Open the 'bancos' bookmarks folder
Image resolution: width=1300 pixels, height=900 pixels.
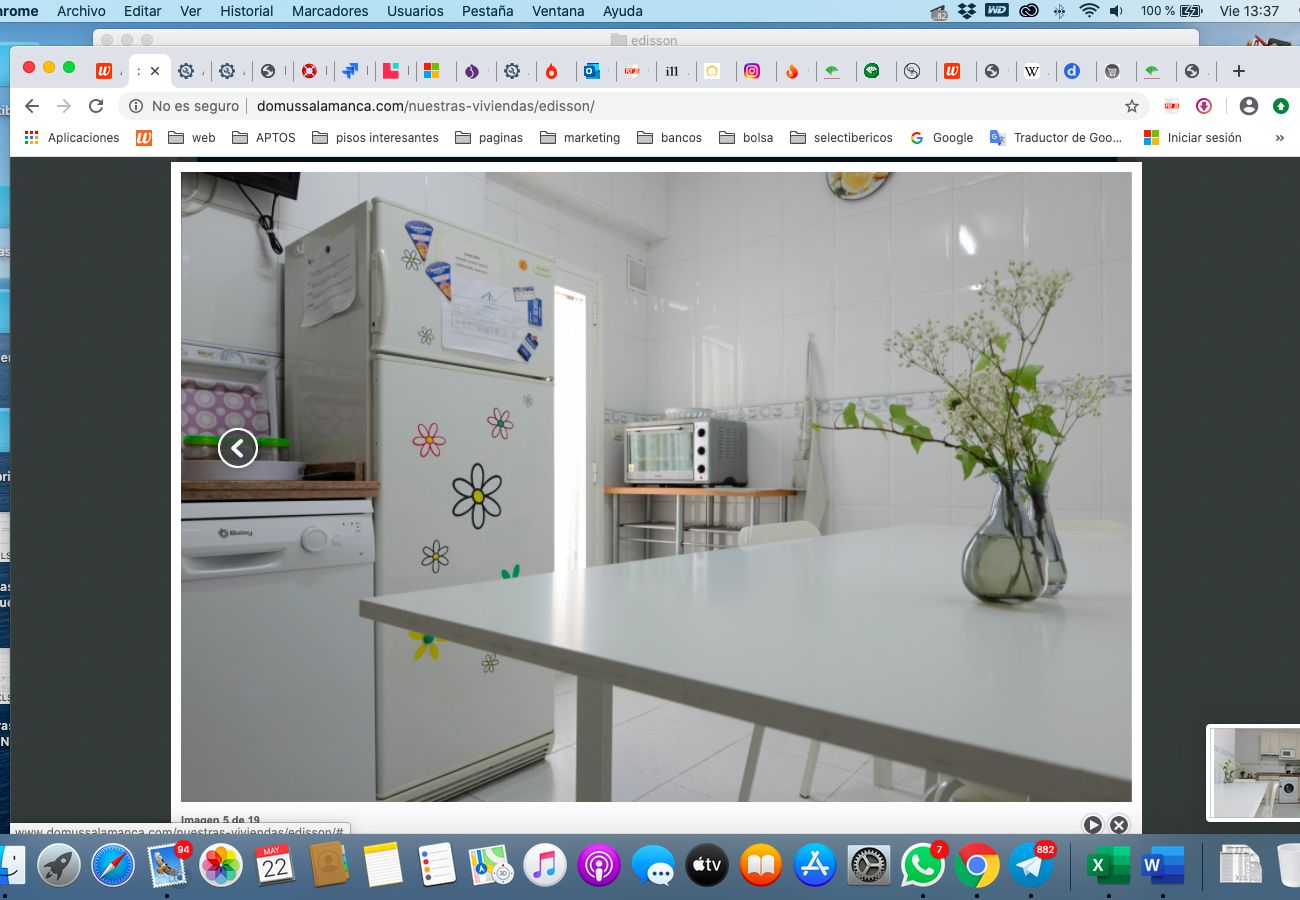pyautogui.click(x=669, y=138)
